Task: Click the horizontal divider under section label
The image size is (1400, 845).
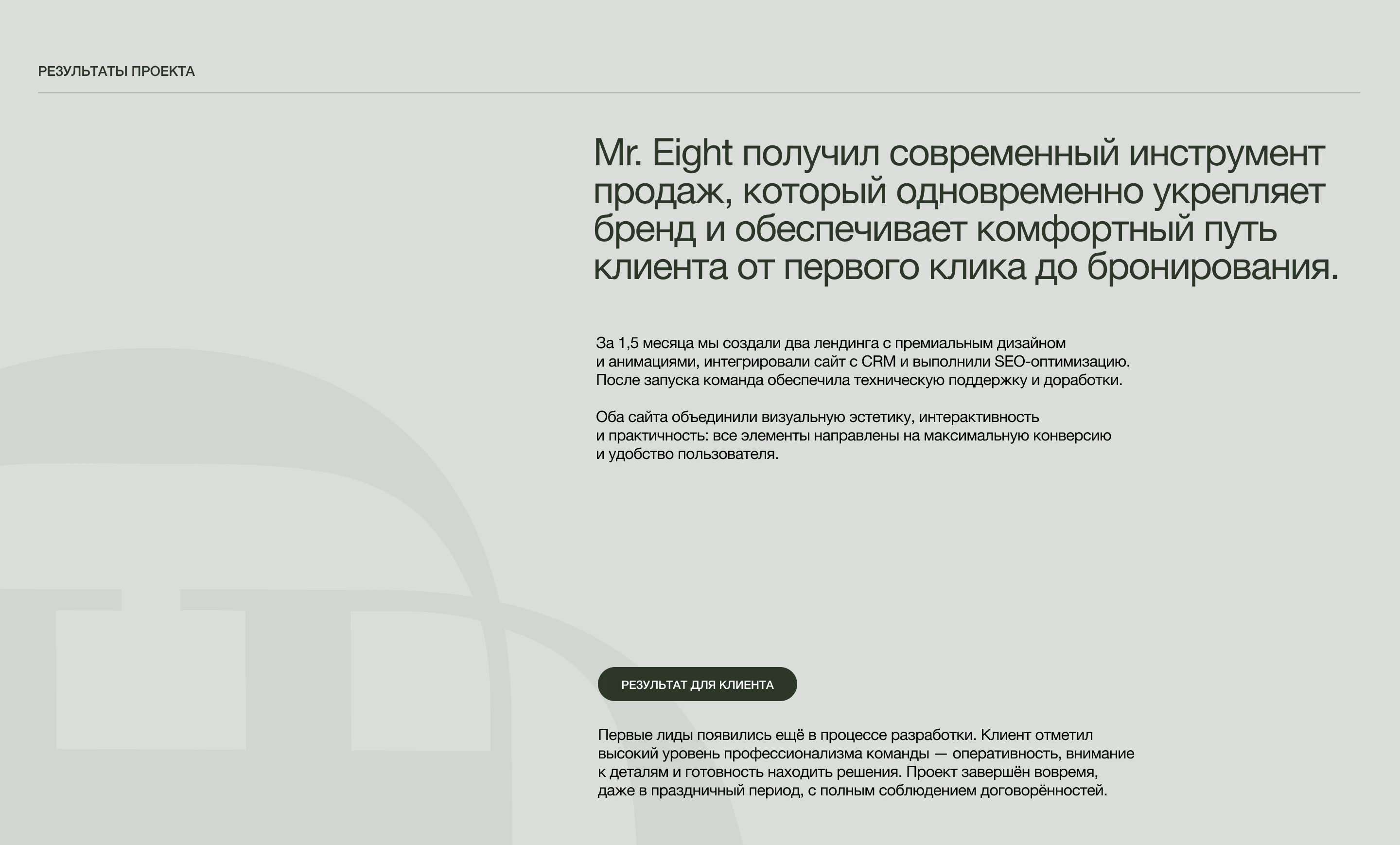Action: (699, 93)
